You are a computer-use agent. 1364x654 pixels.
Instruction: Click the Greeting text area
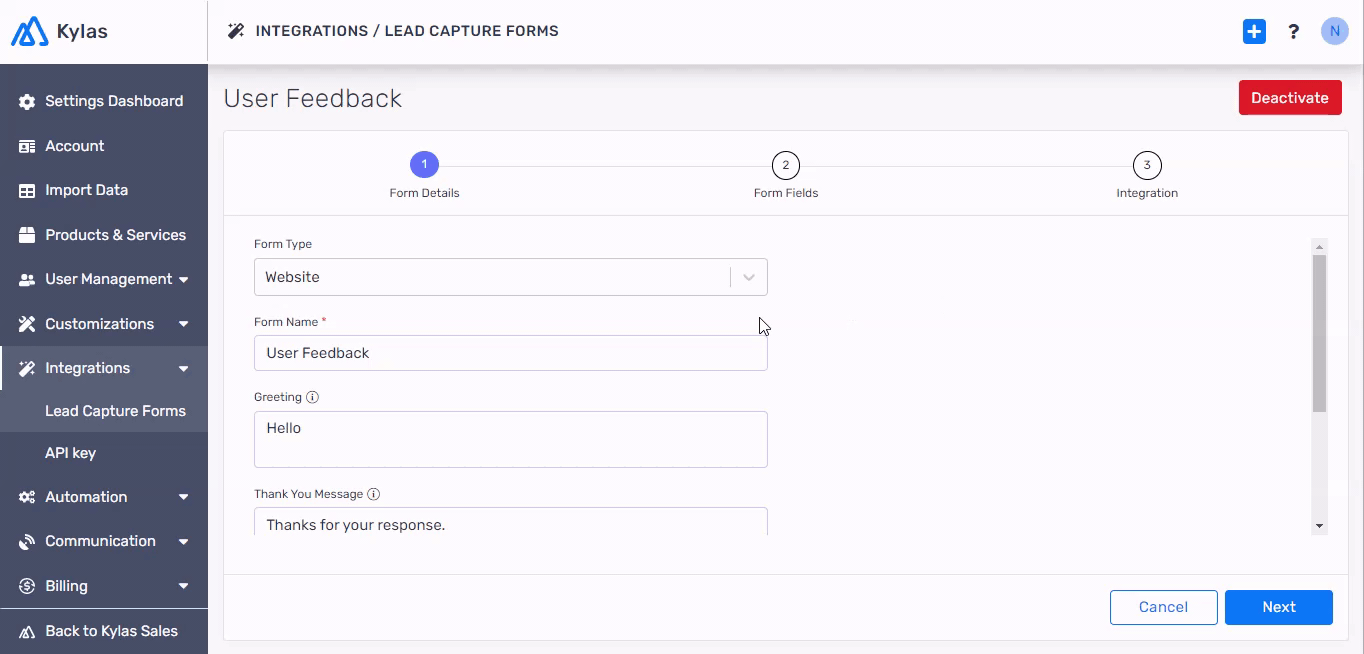tap(511, 439)
